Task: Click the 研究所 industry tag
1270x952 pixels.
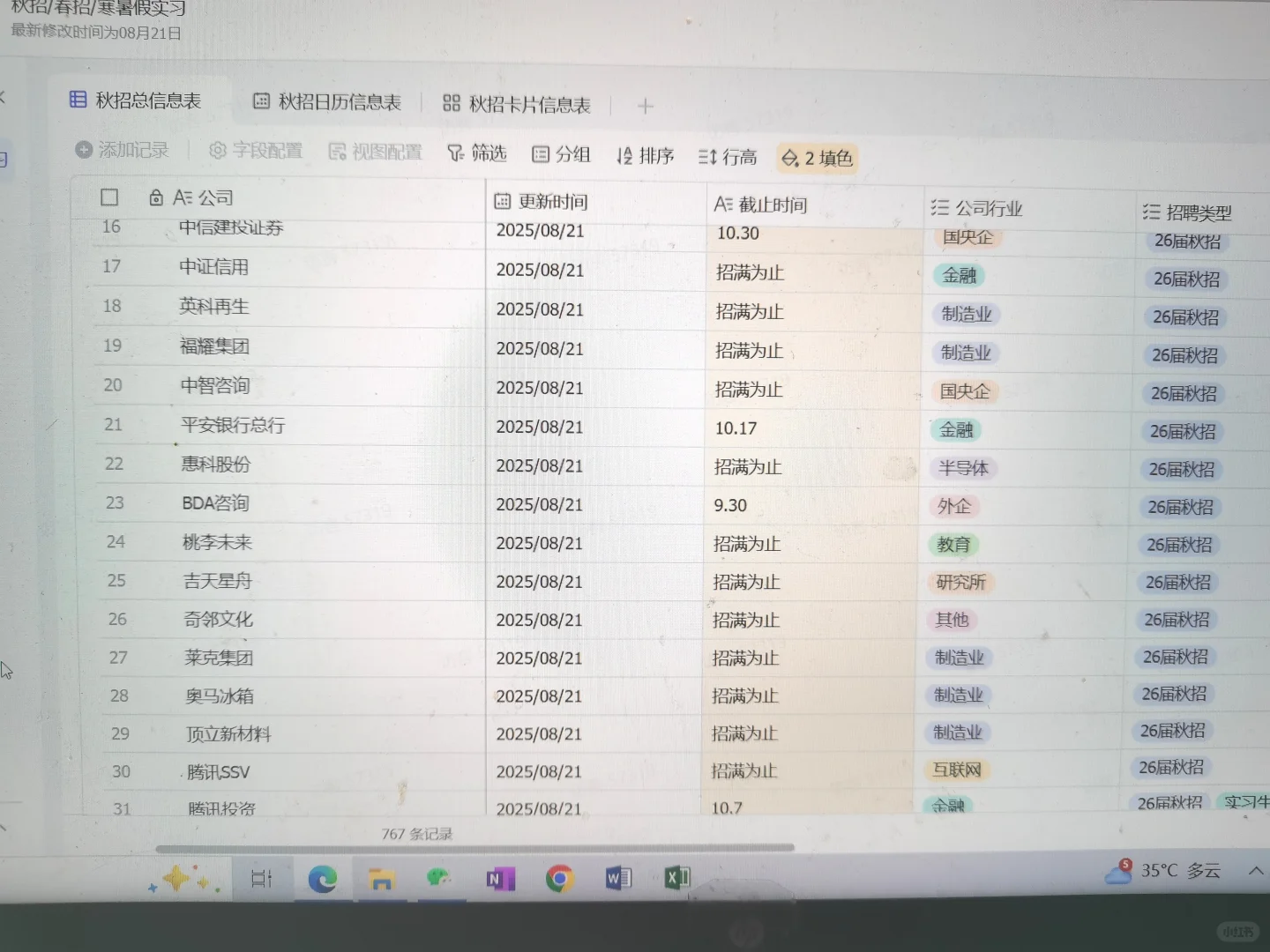Action: (960, 583)
